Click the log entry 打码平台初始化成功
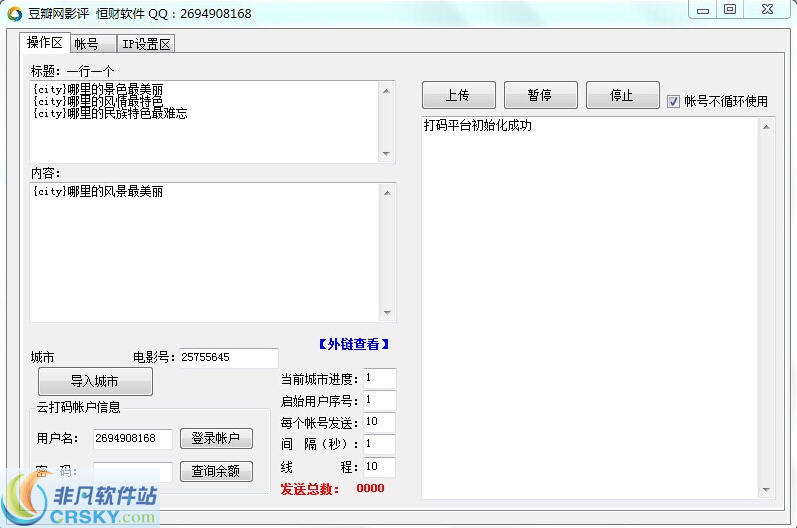The height and width of the screenshot is (528, 797). tap(478, 126)
